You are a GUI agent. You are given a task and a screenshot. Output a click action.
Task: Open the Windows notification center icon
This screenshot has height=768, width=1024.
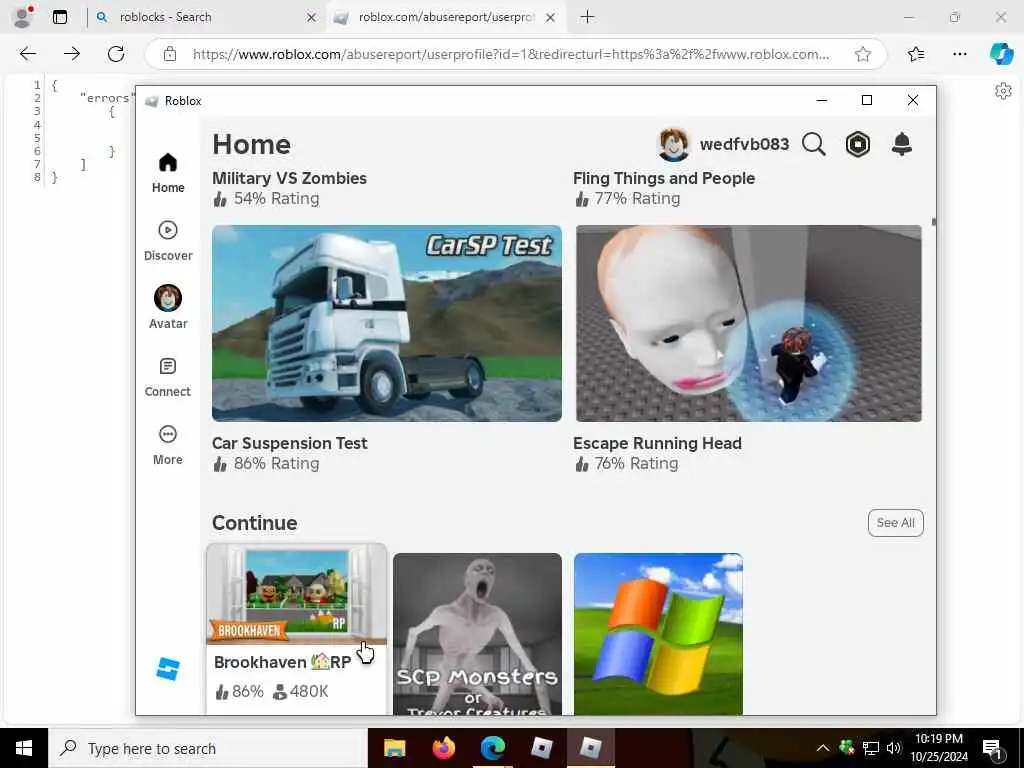992,748
